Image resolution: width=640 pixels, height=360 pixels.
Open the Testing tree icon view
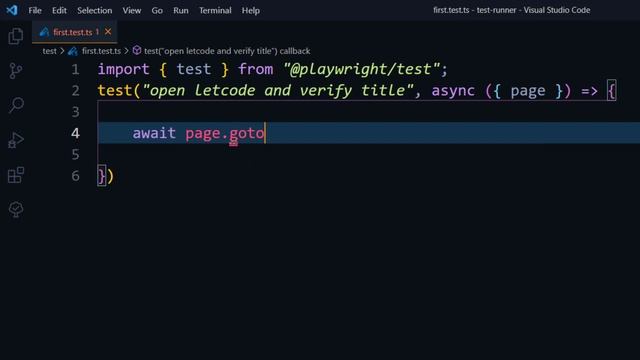tap(16, 209)
